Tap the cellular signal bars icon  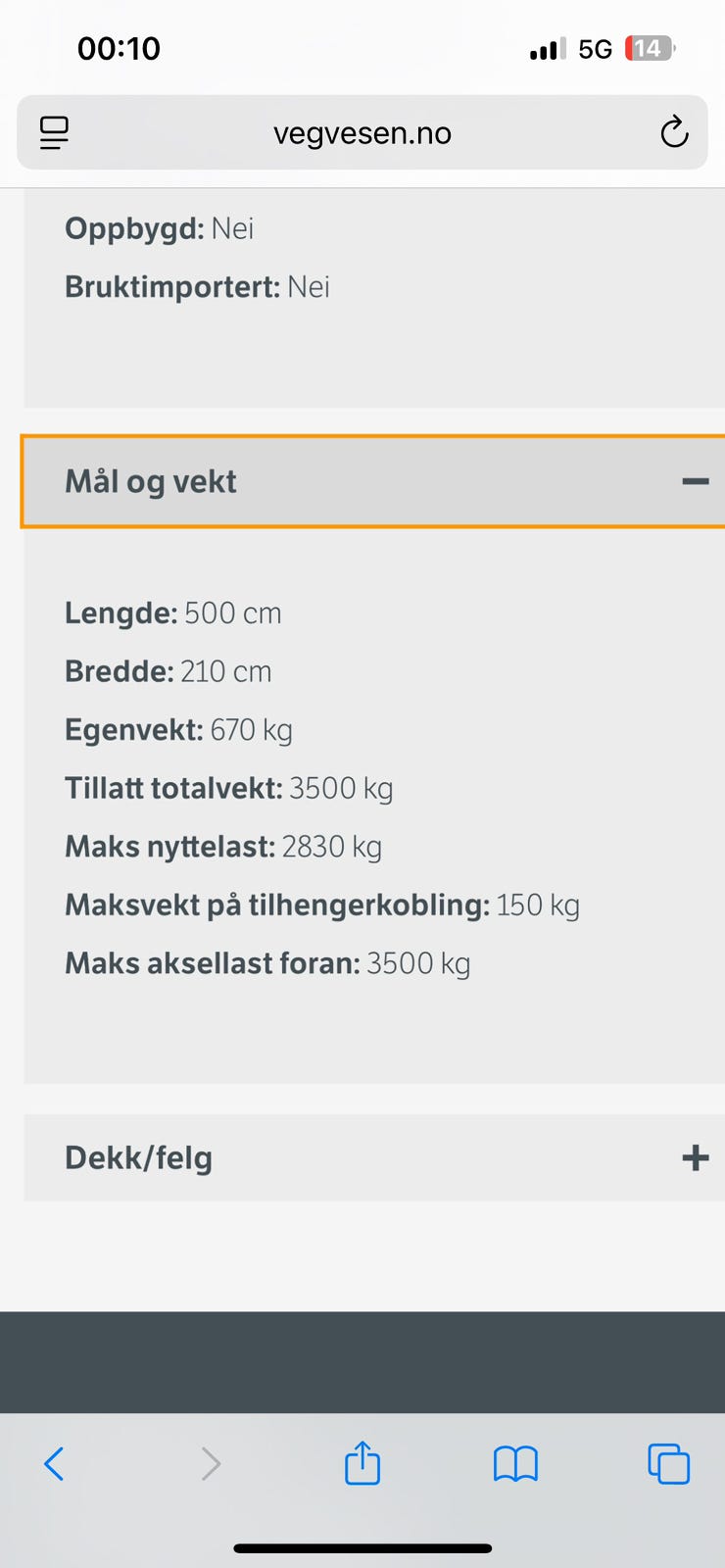pos(548,49)
